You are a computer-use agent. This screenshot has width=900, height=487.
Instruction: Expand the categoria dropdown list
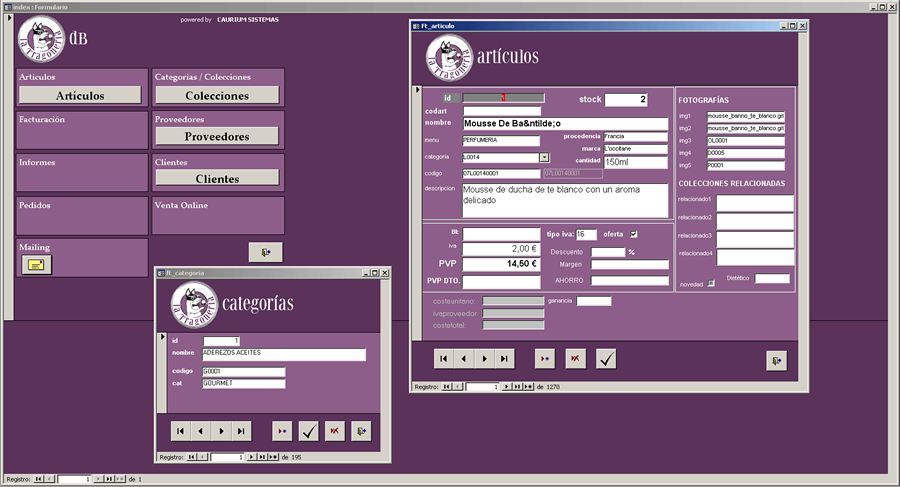click(x=544, y=157)
